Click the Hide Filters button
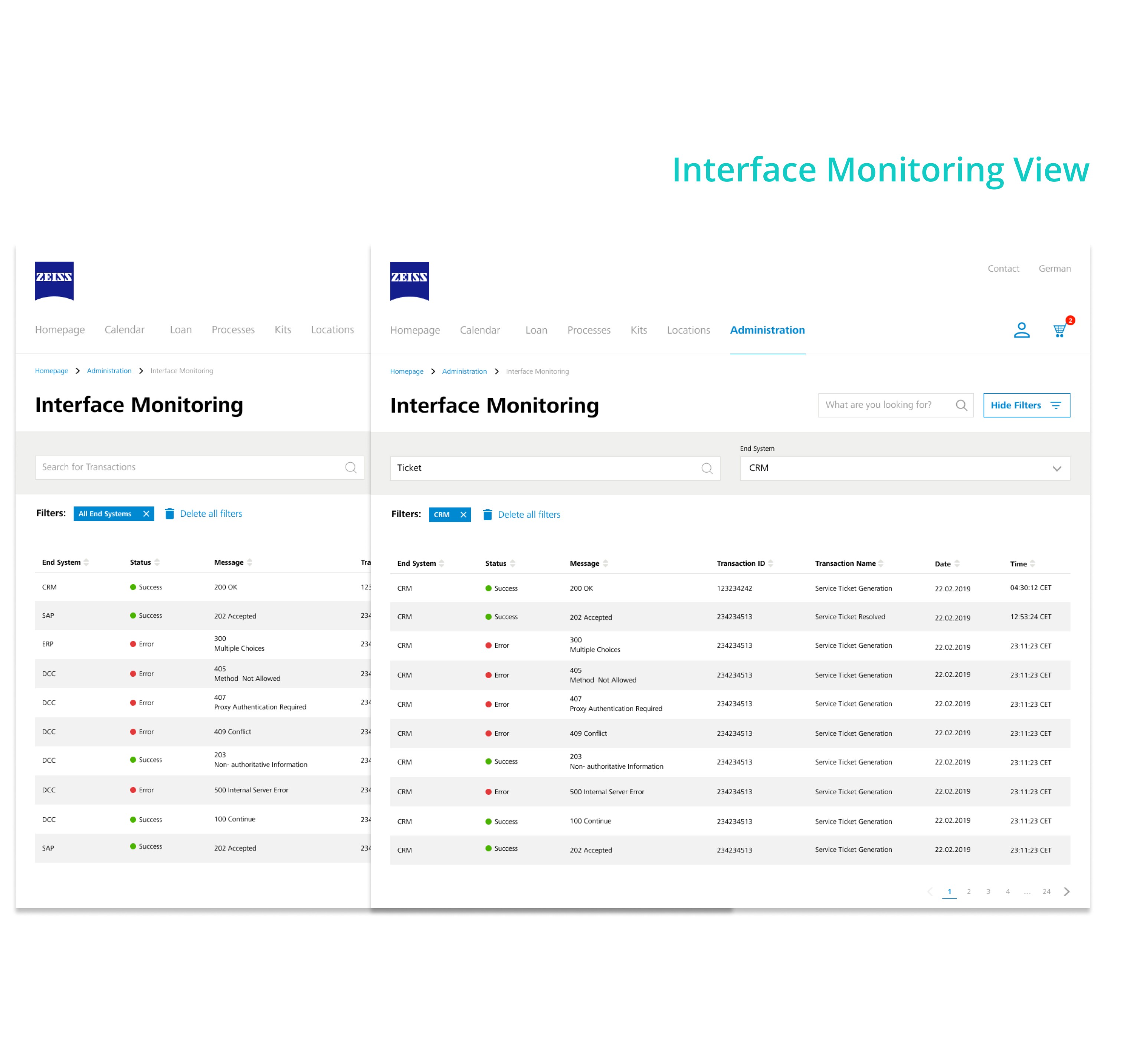1140x1064 pixels. tap(1026, 405)
